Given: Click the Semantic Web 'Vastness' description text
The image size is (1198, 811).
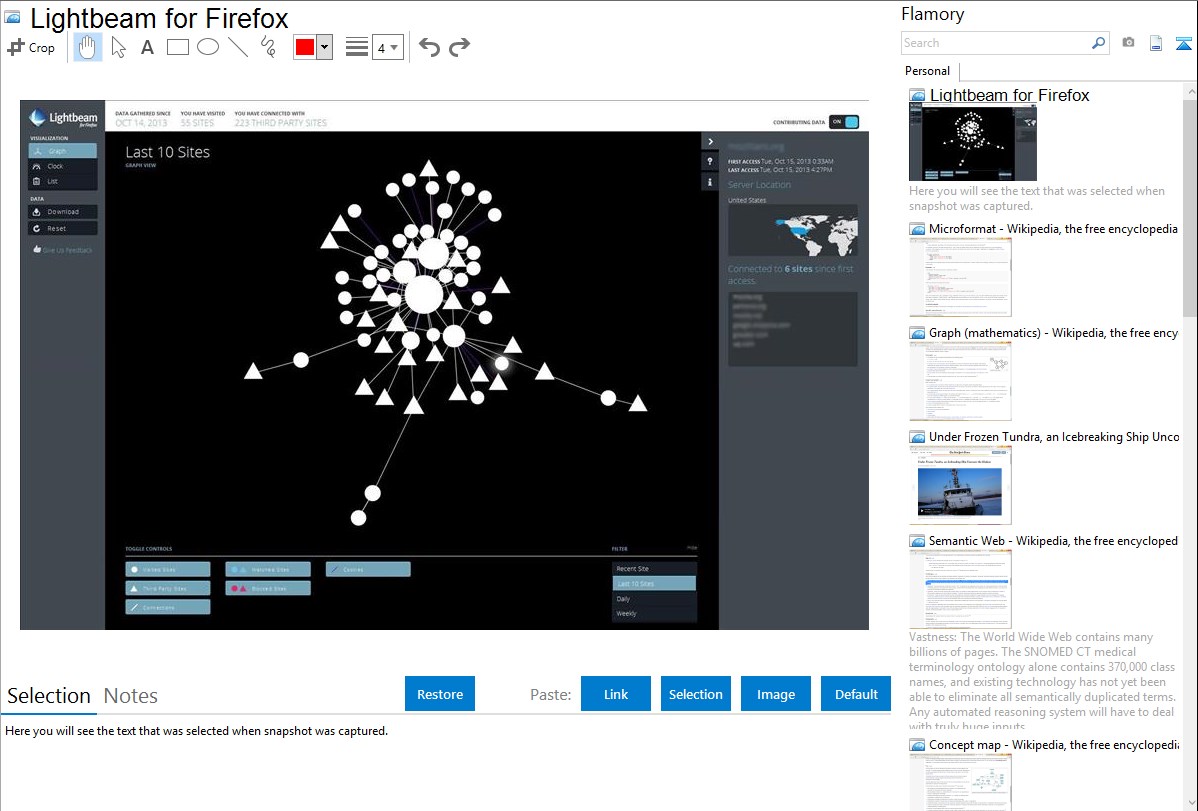Looking at the screenshot, I should (x=1042, y=681).
